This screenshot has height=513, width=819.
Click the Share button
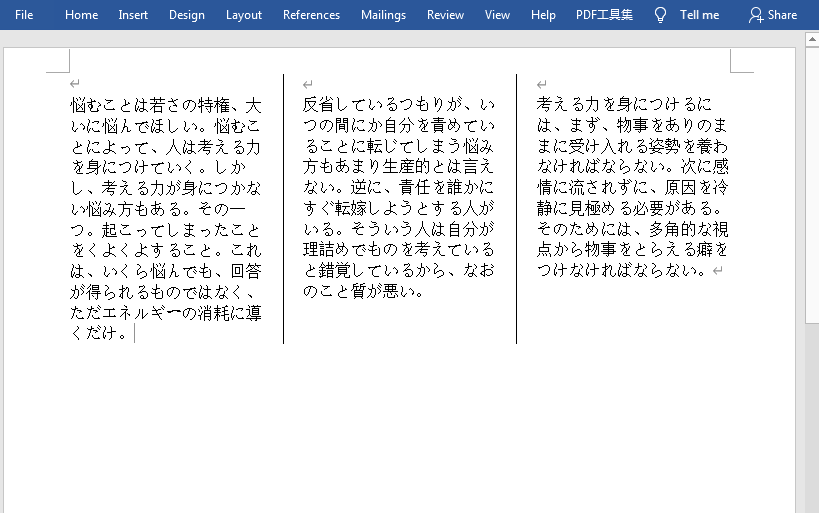click(x=773, y=15)
